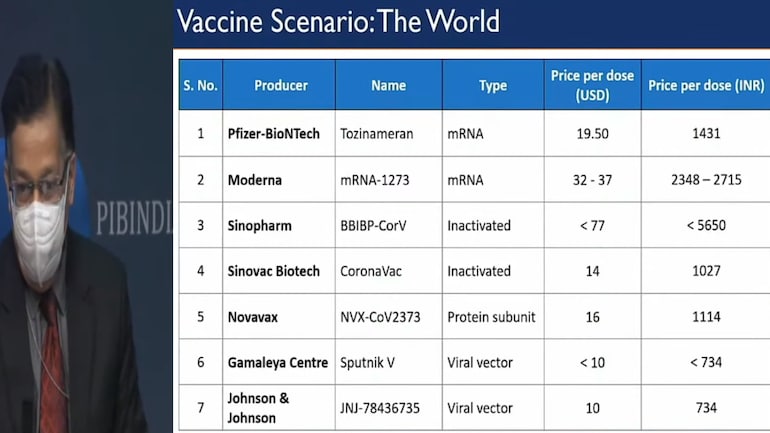Click the 'Gamaleya Centre' producer cell
Image resolution: width=770 pixels, height=433 pixels.
tap(277, 363)
